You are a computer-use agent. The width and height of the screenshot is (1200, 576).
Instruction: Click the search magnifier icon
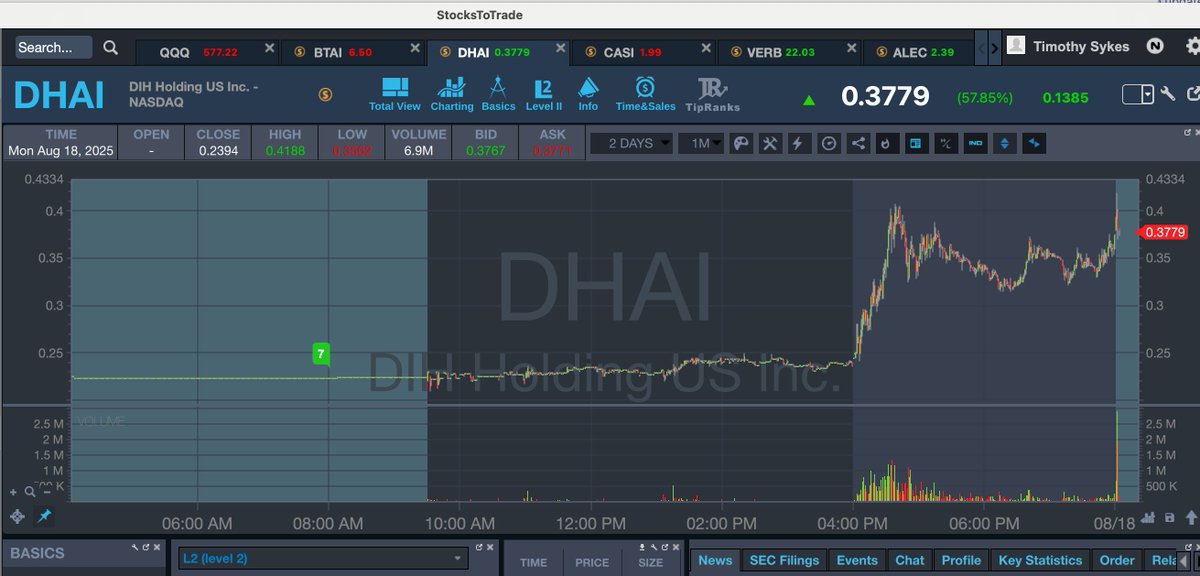[x=111, y=47]
